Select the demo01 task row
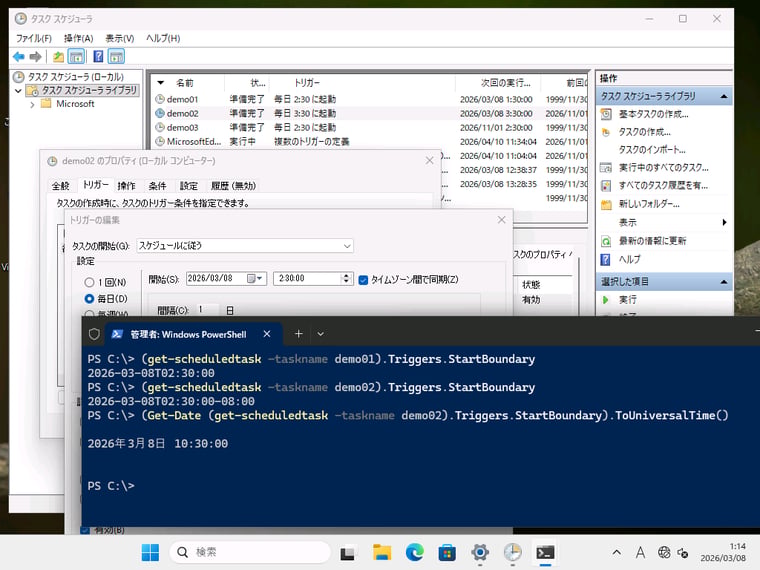The height and width of the screenshot is (570, 760). pyautogui.click(x=369, y=99)
